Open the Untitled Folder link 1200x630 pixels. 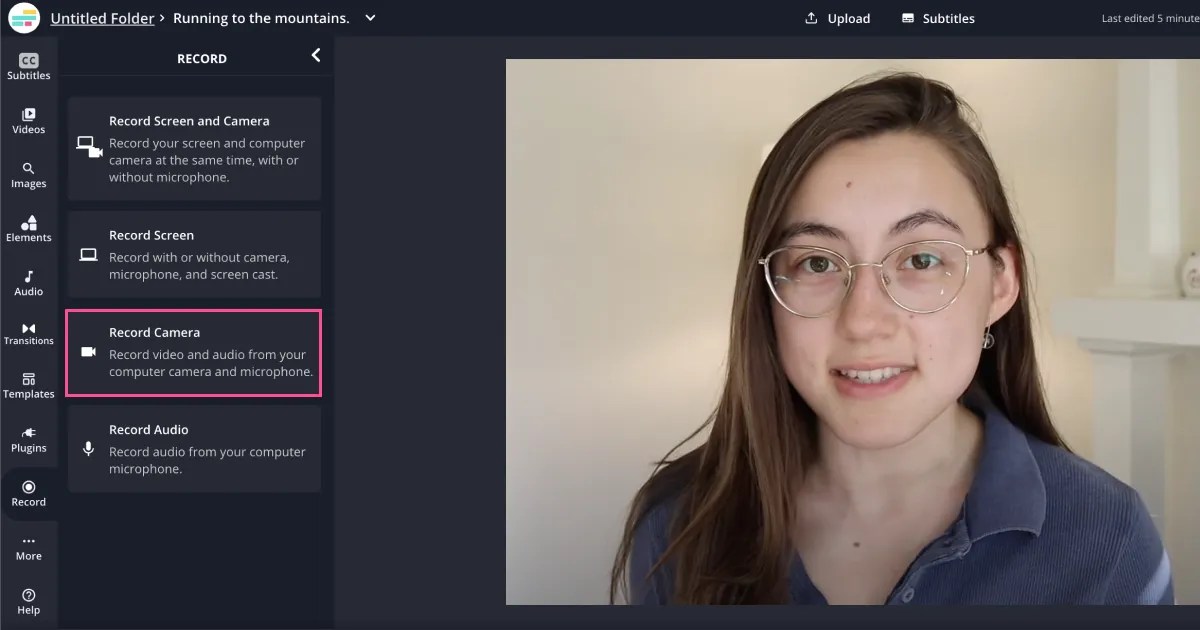click(103, 18)
